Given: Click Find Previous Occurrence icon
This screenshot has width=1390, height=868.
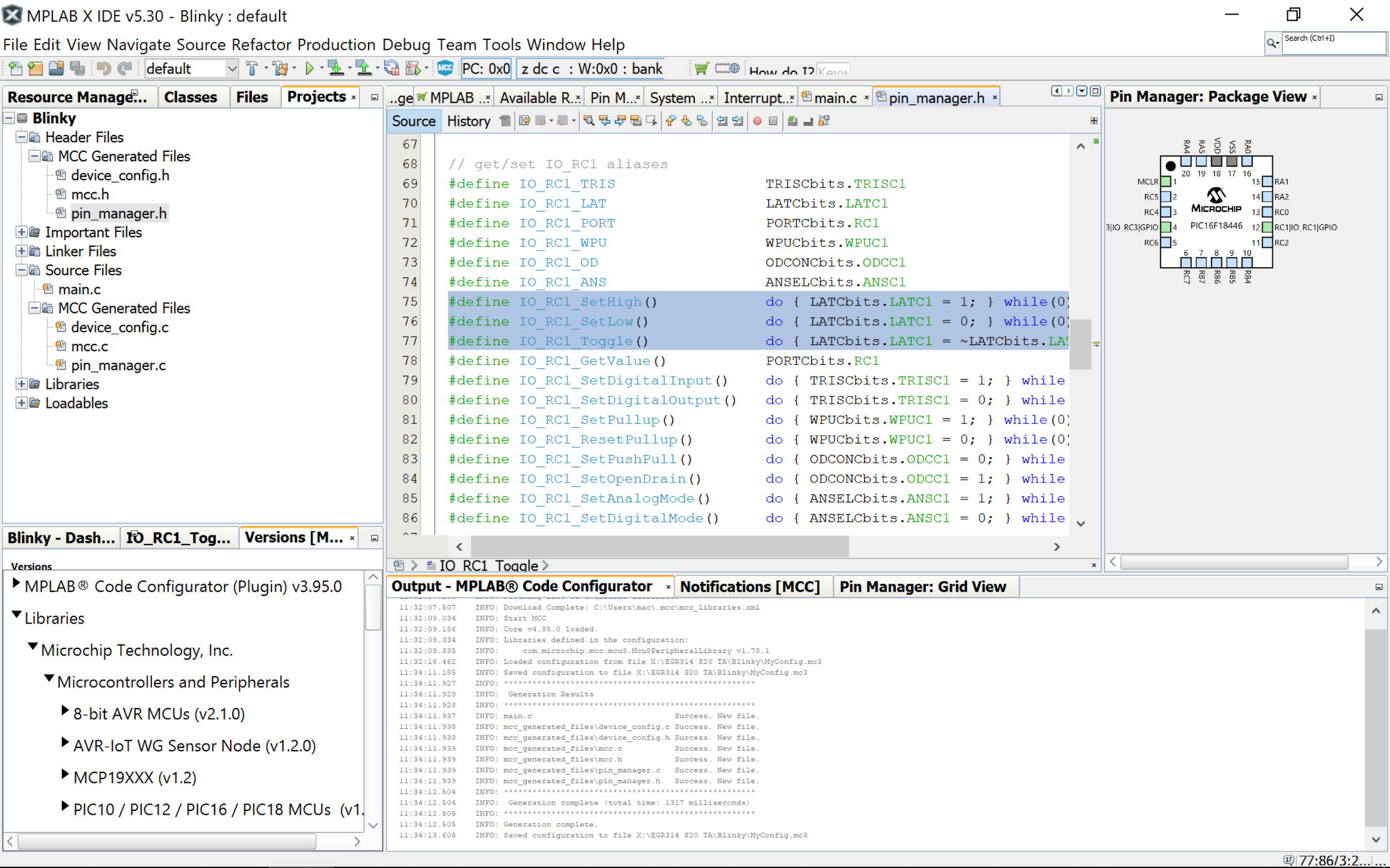Looking at the screenshot, I should [x=605, y=121].
